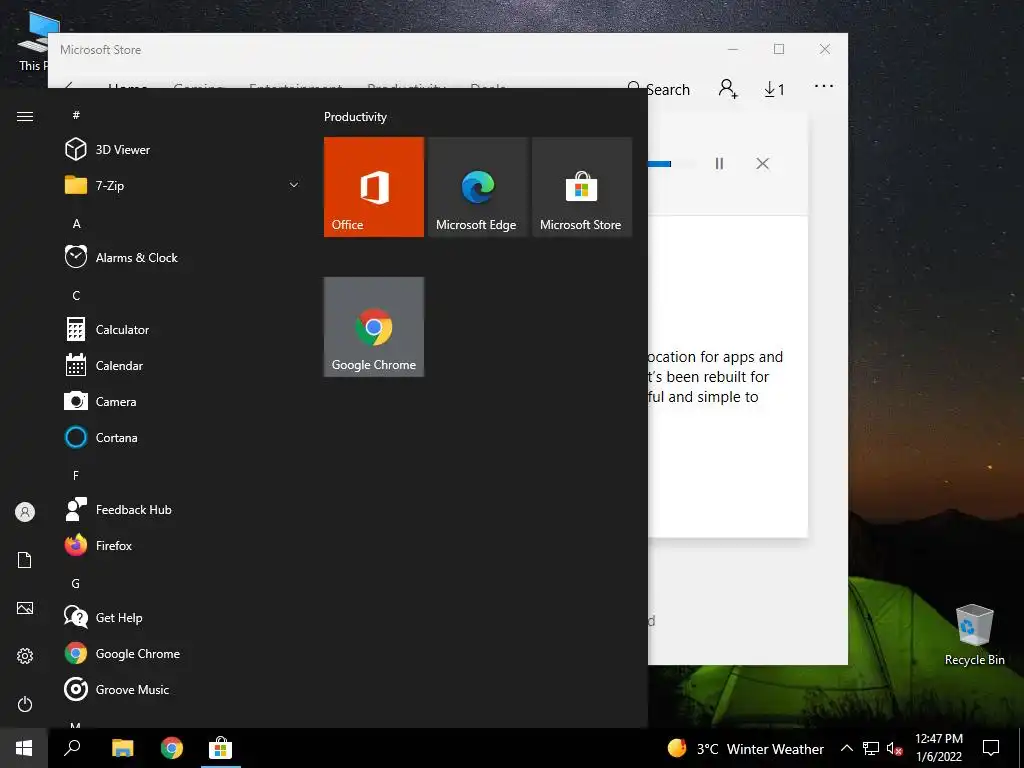Open 3D Viewer from the app list
This screenshot has width=1024, height=768.
click(x=180, y=150)
